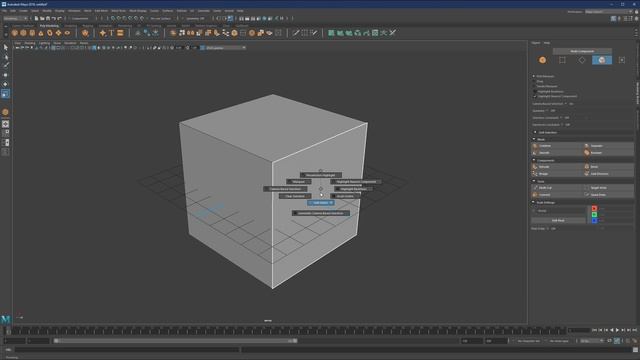This screenshot has height=360, width=640.
Task: Collapse the Mesh section in Modeling Toolkit
Action: coord(534,139)
